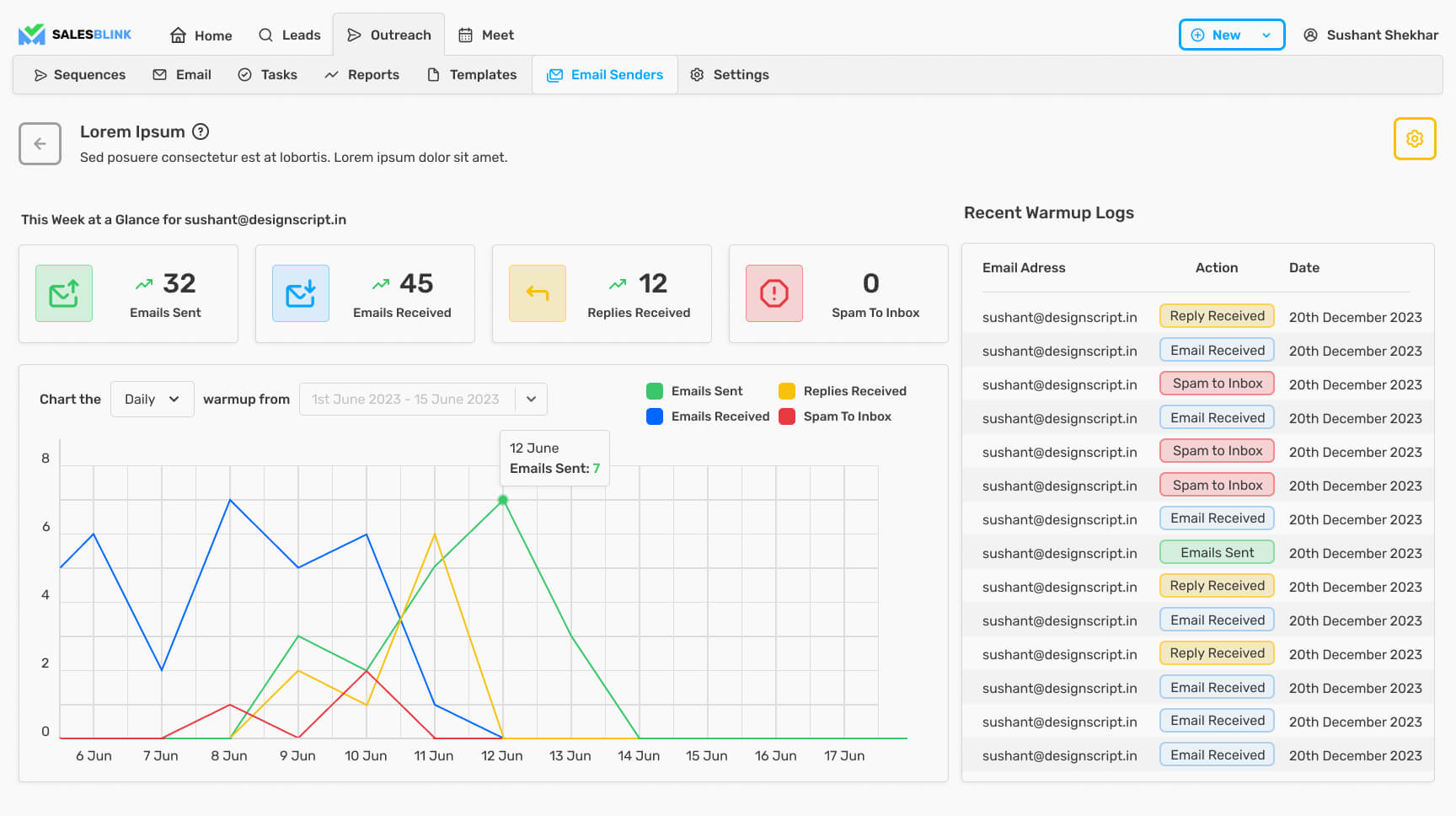Click the back arrow button

(x=40, y=143)
